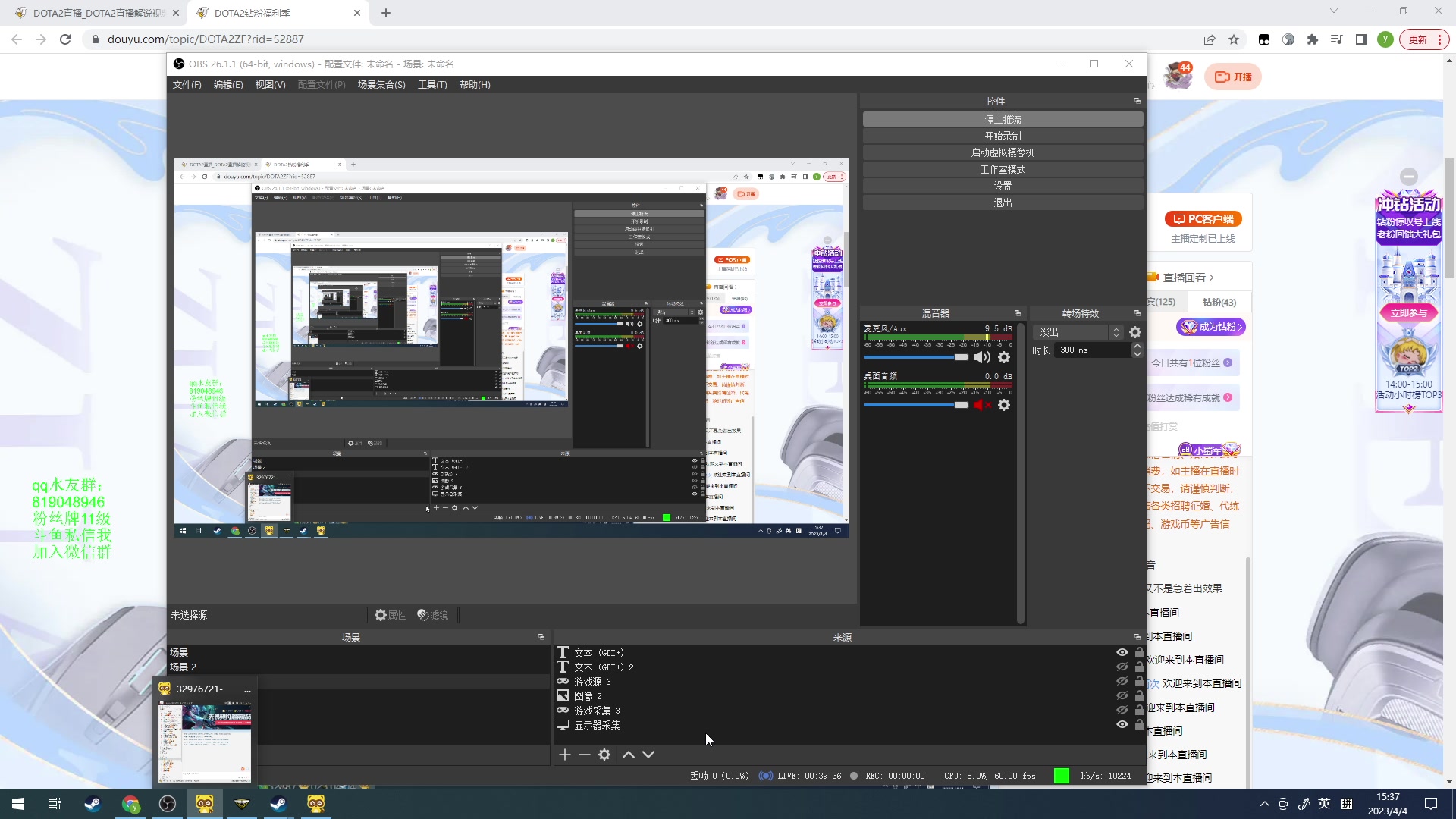Open 麦克风/Aux audio settings gear
1456x819 pixels.
[x=1004, y=357]
